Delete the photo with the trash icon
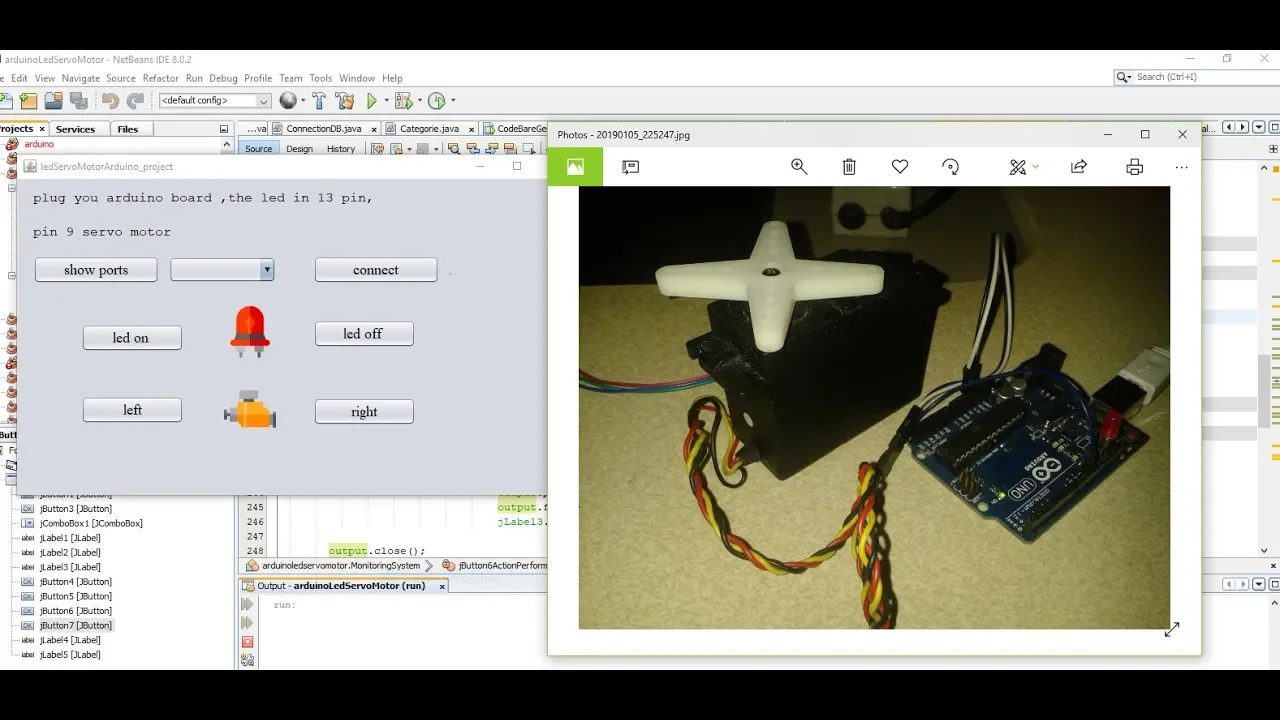Image resolution: width=1280 pixels, height=720 pixels. click(849, 167)
